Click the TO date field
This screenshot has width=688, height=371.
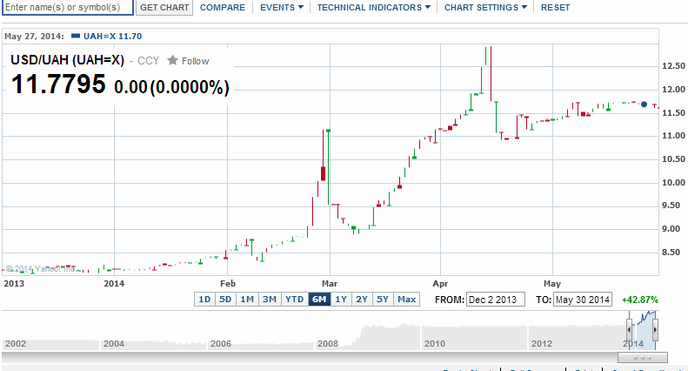pyautogui.click(x=583, y=300)
